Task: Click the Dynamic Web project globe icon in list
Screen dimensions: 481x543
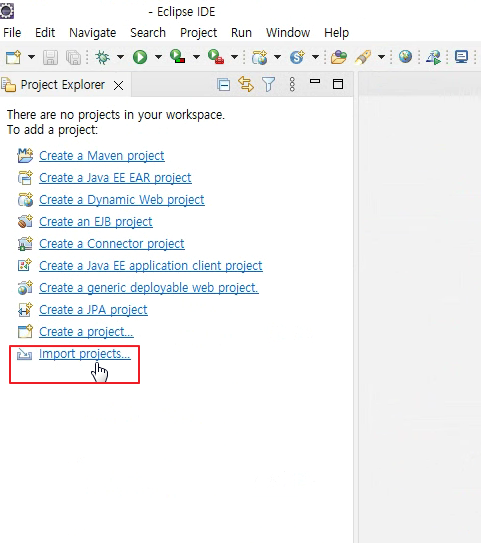Action: tap(25, 200)
